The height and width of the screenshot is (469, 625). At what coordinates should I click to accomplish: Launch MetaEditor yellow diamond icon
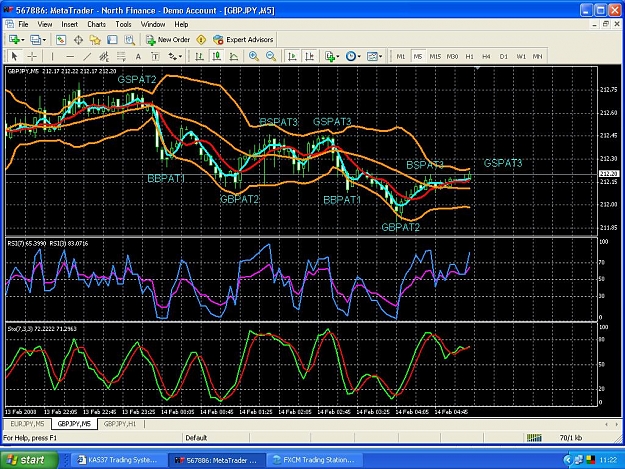[x=201, y=39]
